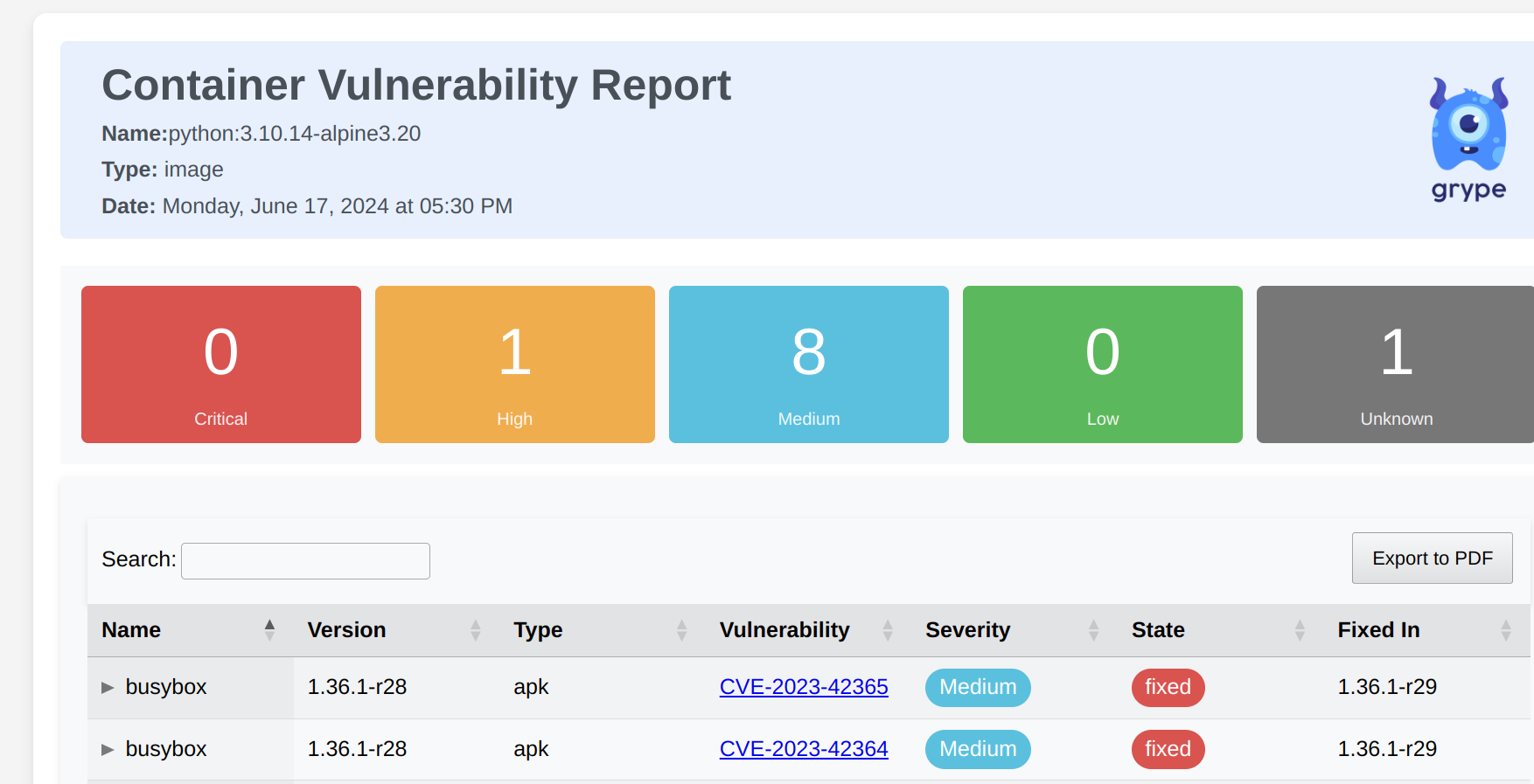Select the red Critical count card

coord(221,364)
